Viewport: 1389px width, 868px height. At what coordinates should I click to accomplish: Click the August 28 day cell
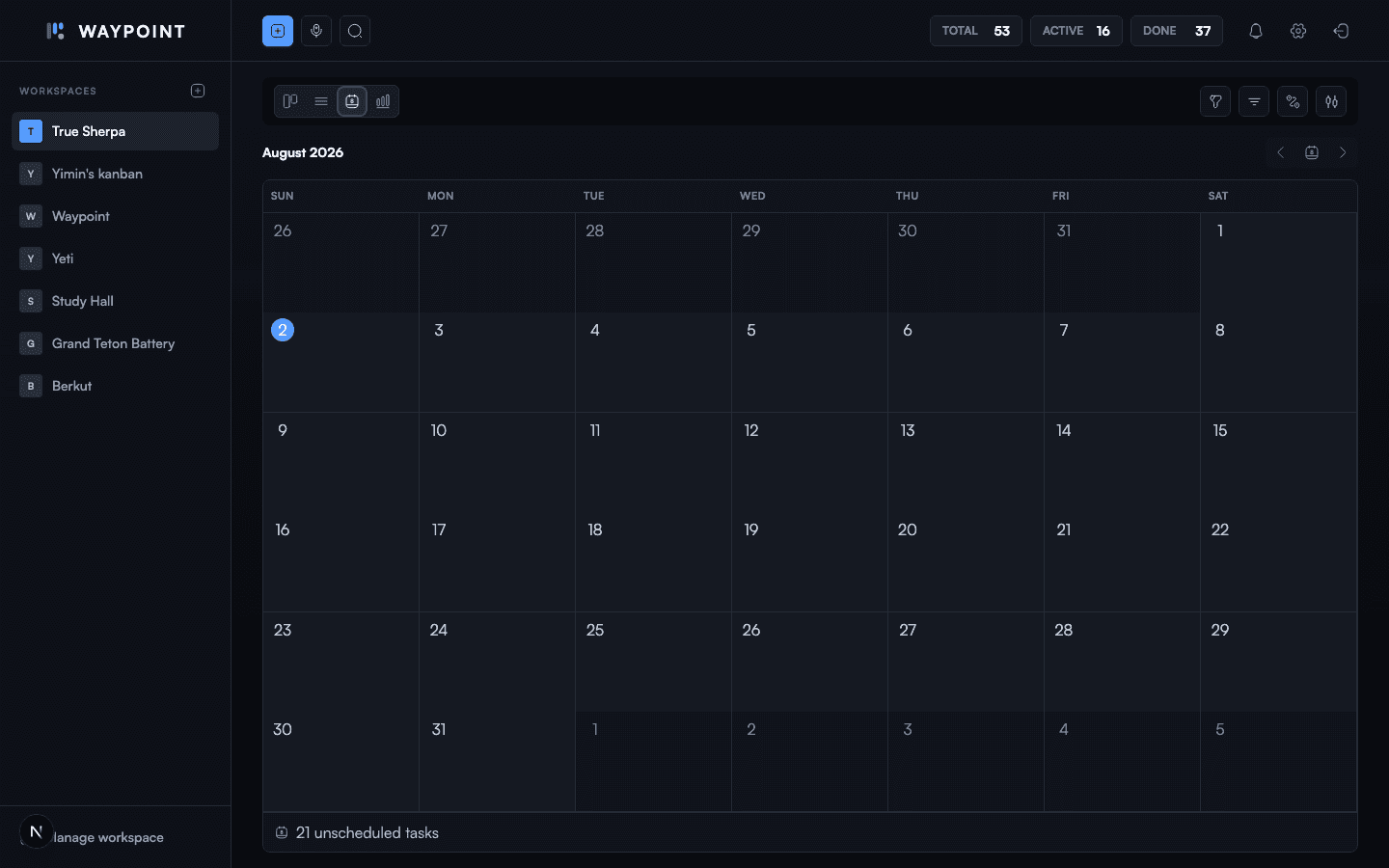pos(1122,662)
